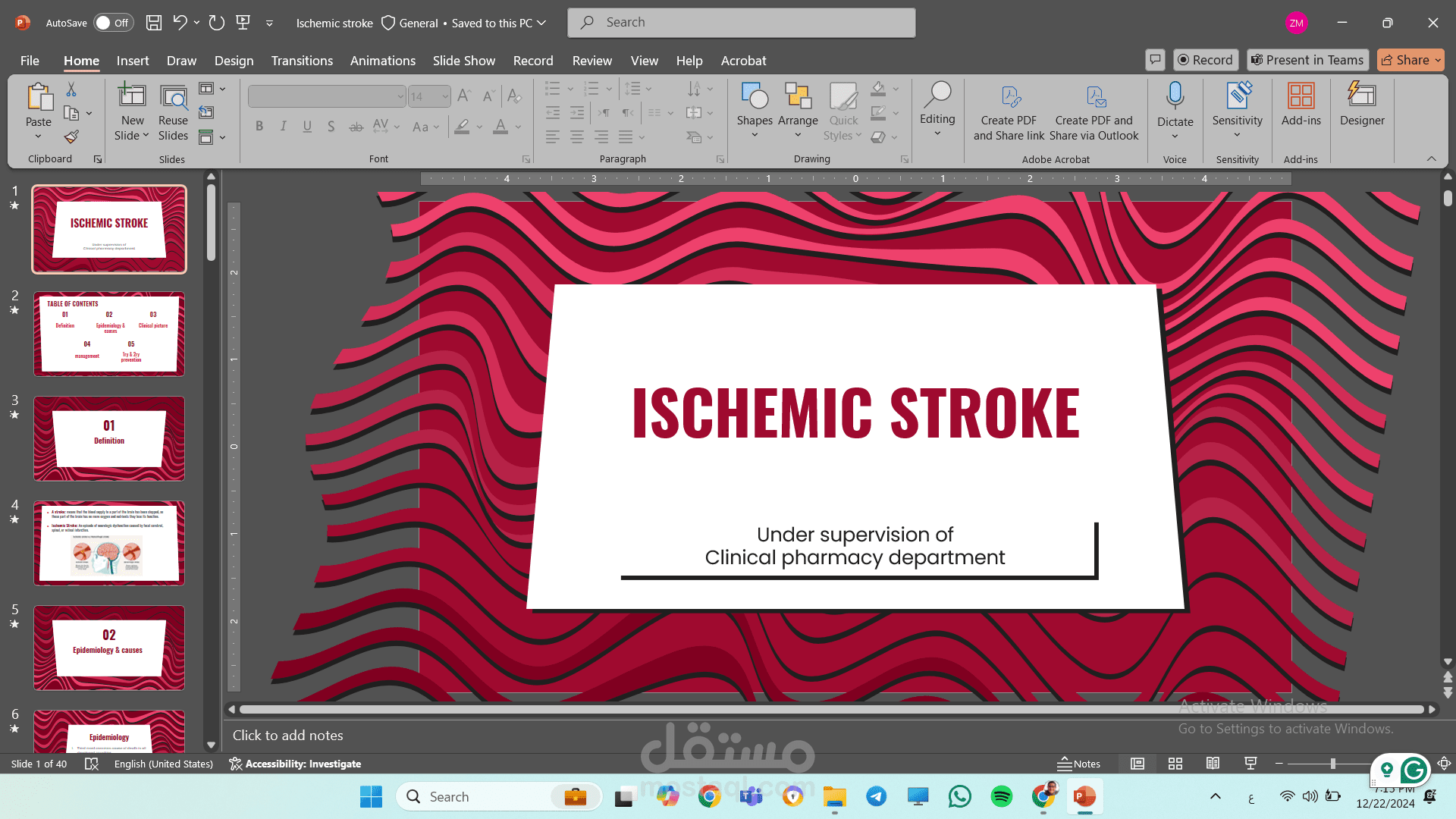1456x819 pixels.
Task: Expand the Share button dropdown
Action: (x=1438, y=60)
